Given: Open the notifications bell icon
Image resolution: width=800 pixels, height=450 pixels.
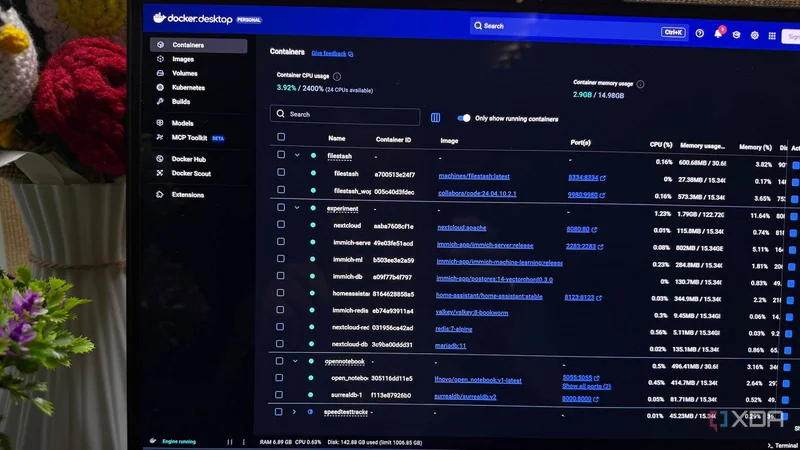Looking at the screenshot, I should [x=718, y=34].
